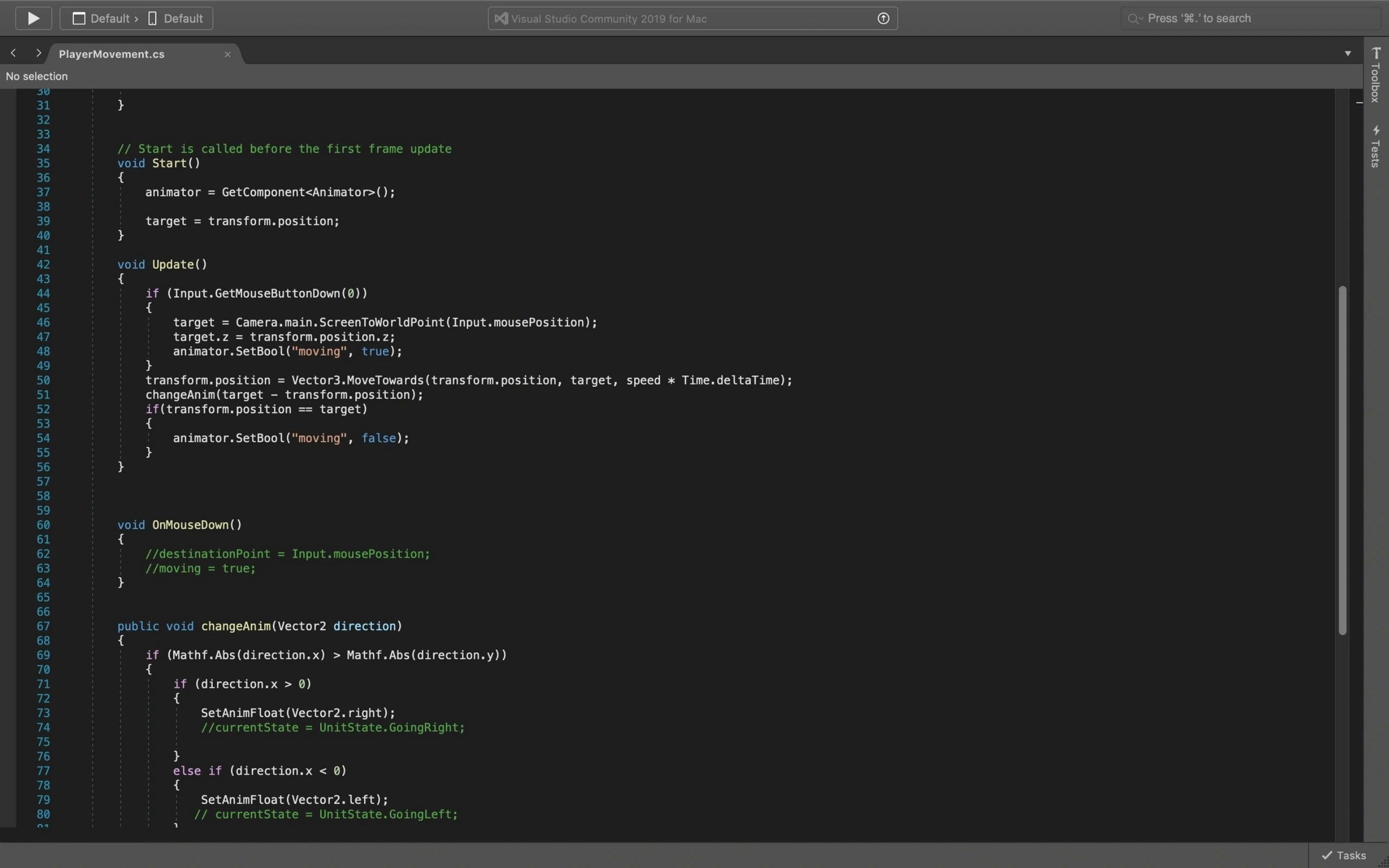Place cursor on void Update() line
The width and height of the screenshot is (1389, 868).
pos(179,265)
